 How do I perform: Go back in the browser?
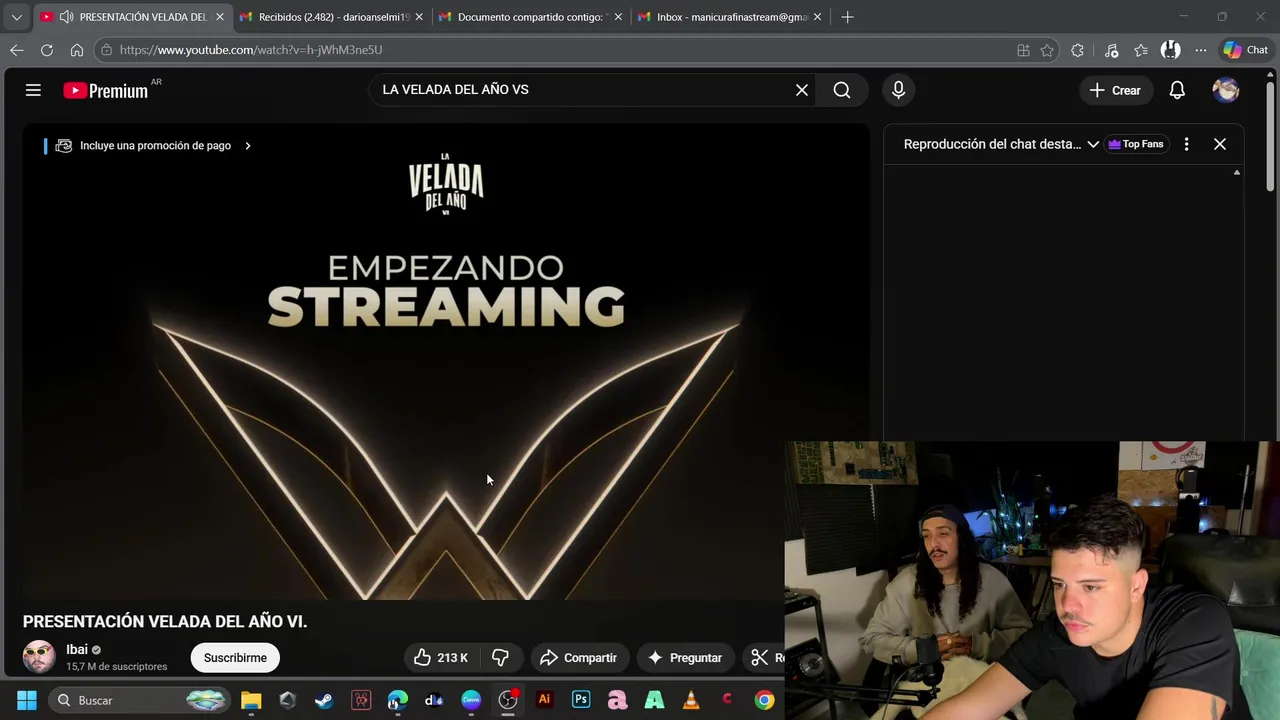tap(17, 50)
